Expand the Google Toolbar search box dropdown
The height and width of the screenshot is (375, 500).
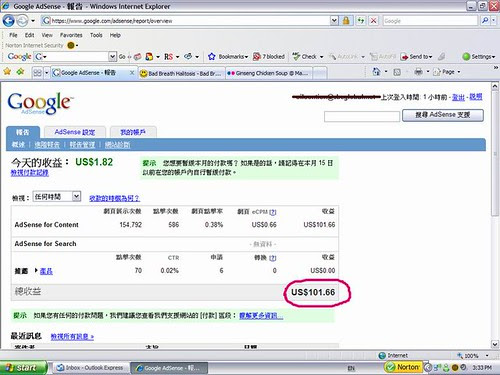(113, 57)
